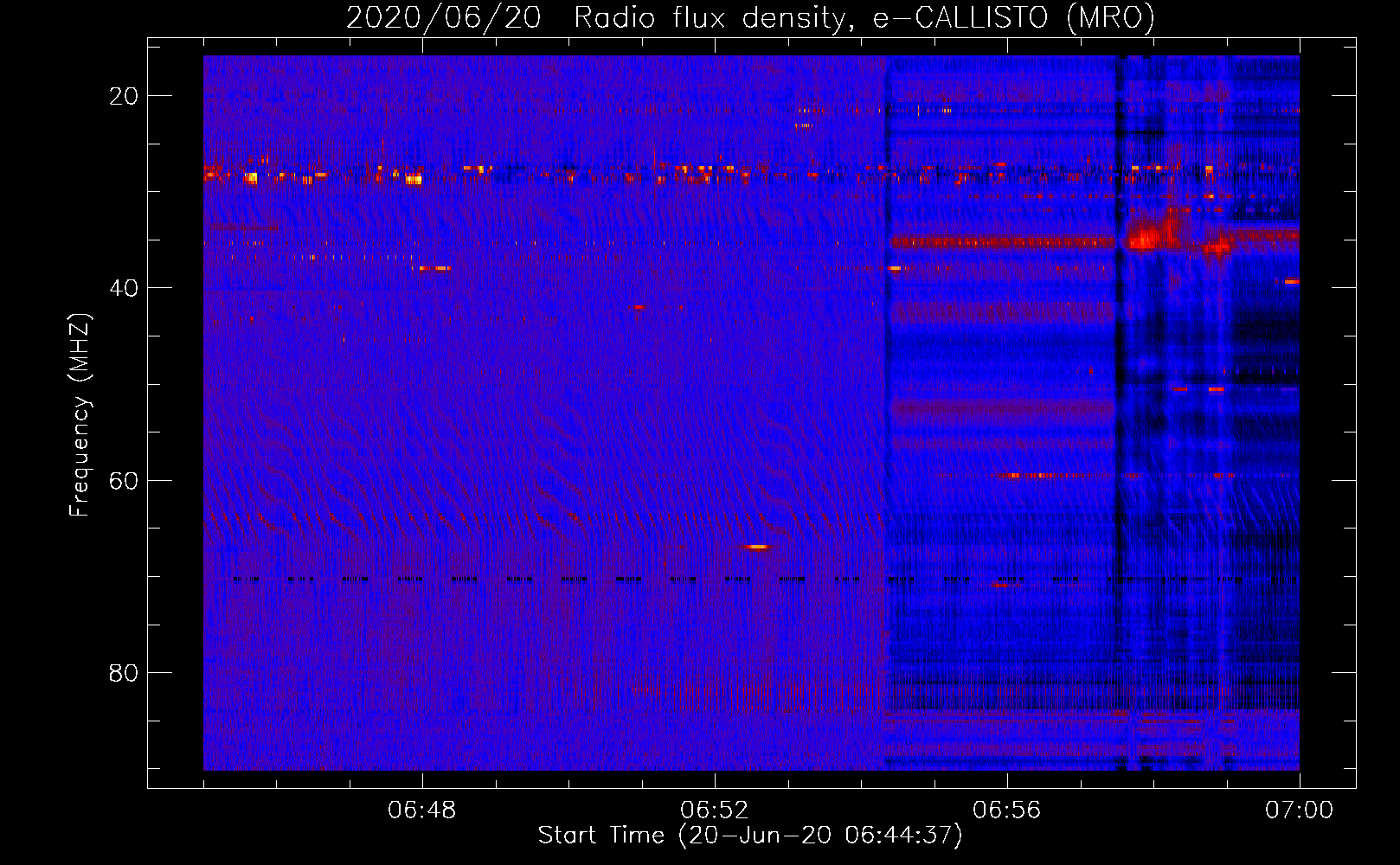Screen dimensions: 1400x865
Task: Click the '06:56' time tick label
Action: click(x=1007, y=811)
